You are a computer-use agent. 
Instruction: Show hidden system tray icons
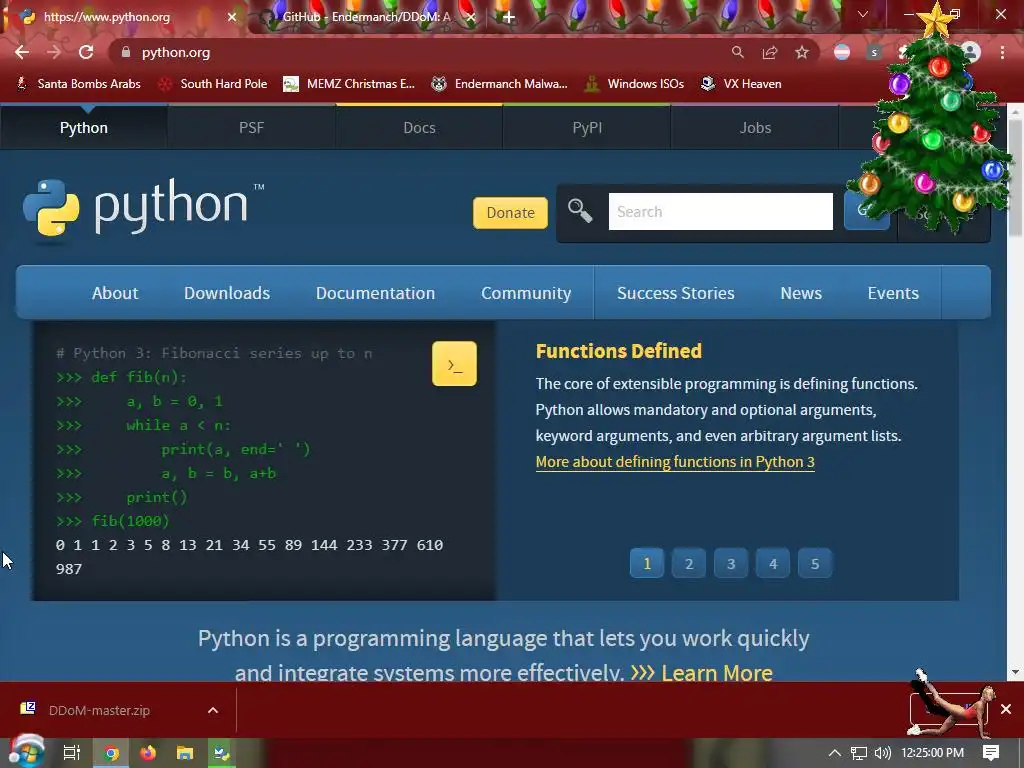tap(834, 753)
